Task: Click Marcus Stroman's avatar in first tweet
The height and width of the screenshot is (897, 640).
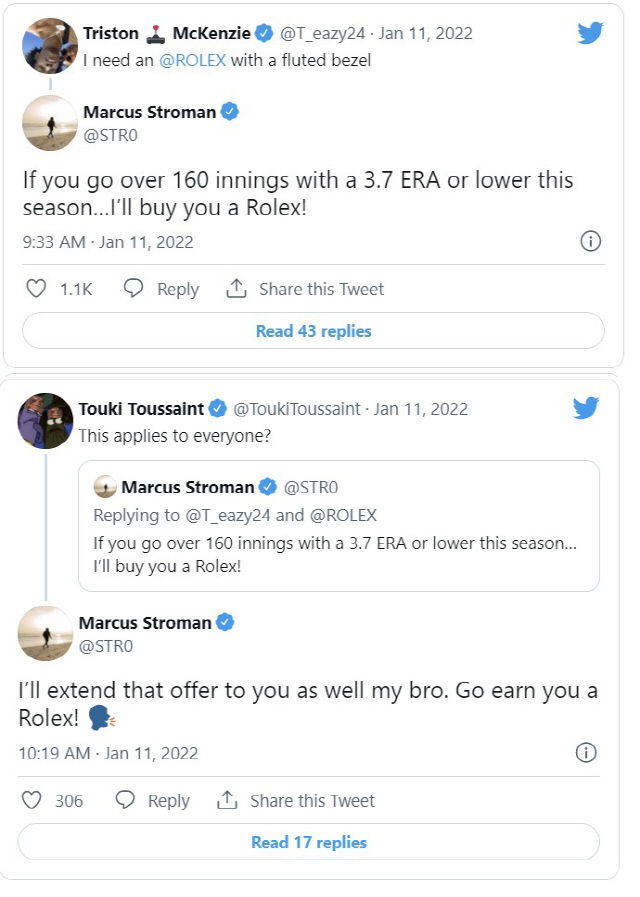Action: (49, 124)
